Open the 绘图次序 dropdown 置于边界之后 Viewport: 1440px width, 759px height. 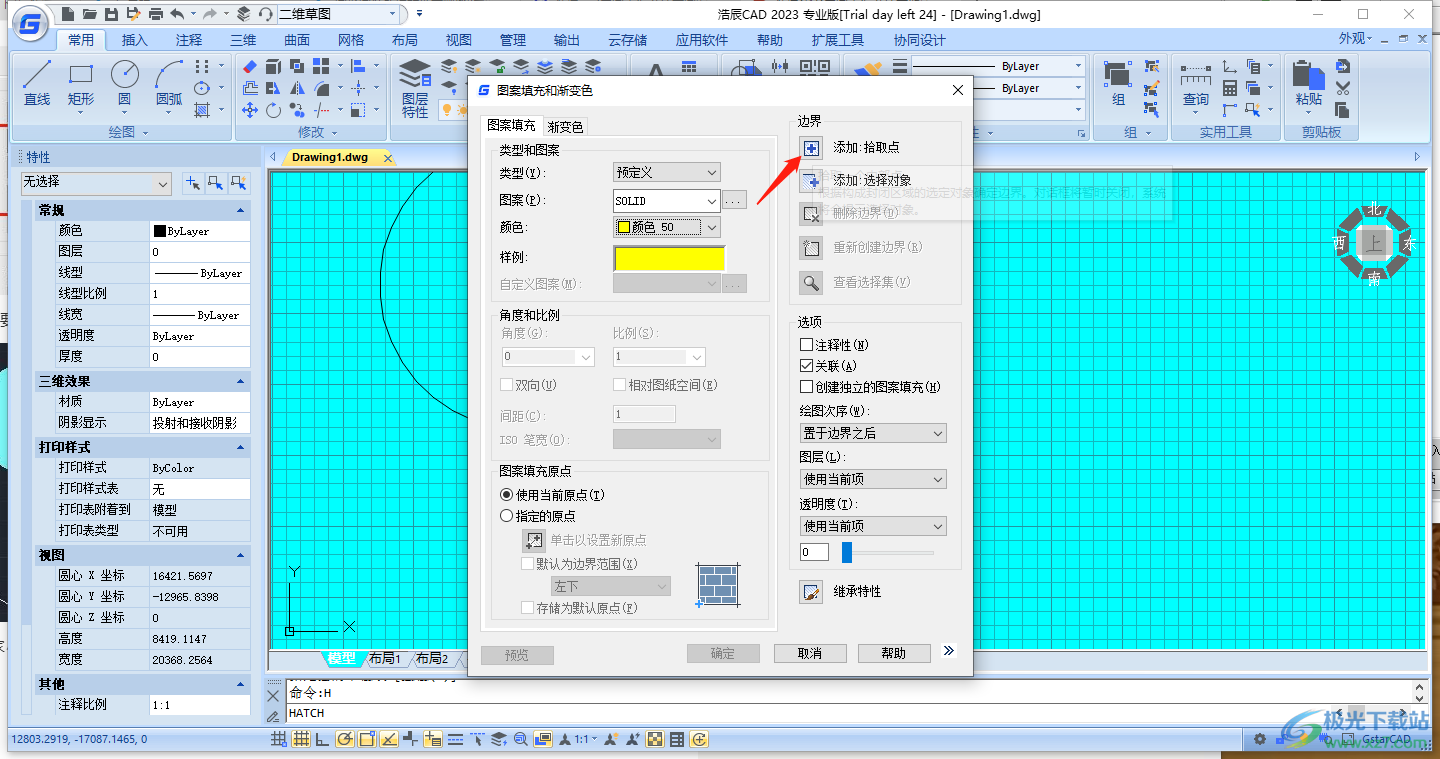[x=874, y=433]
